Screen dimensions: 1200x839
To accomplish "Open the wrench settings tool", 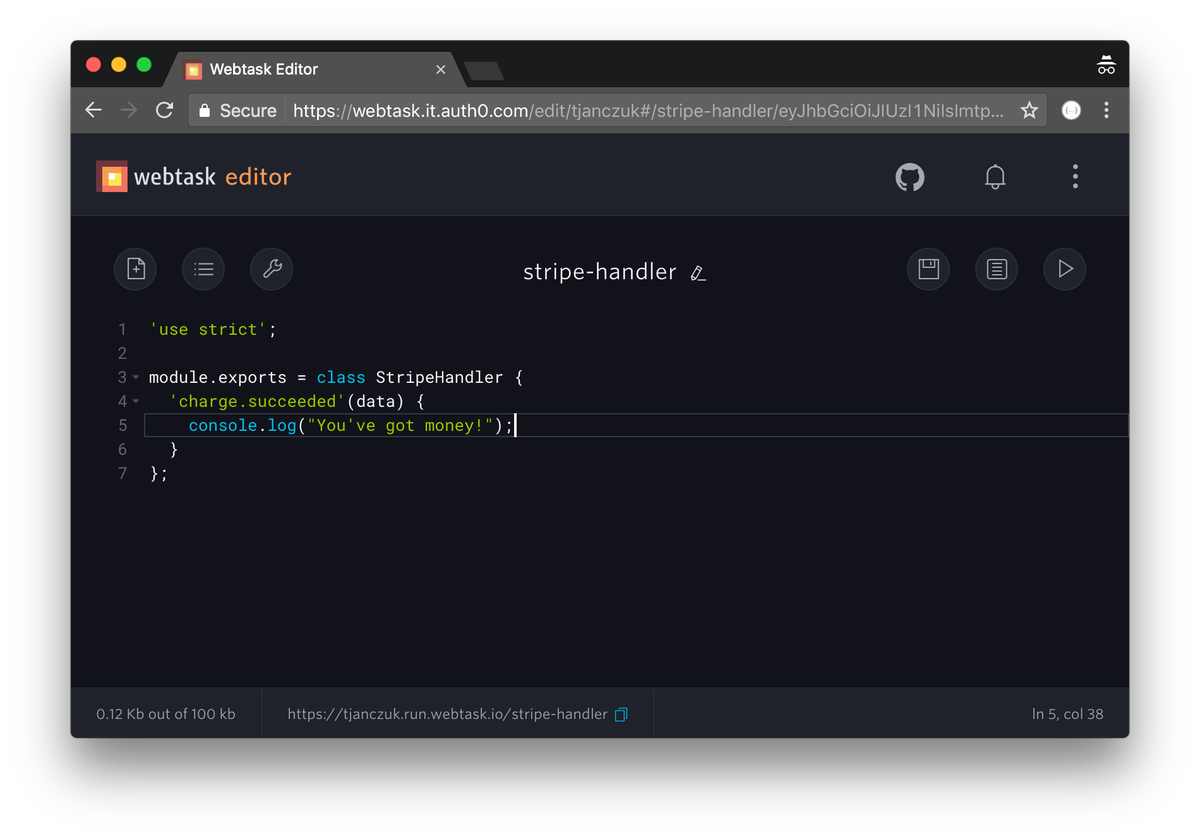I will (272, 269).
